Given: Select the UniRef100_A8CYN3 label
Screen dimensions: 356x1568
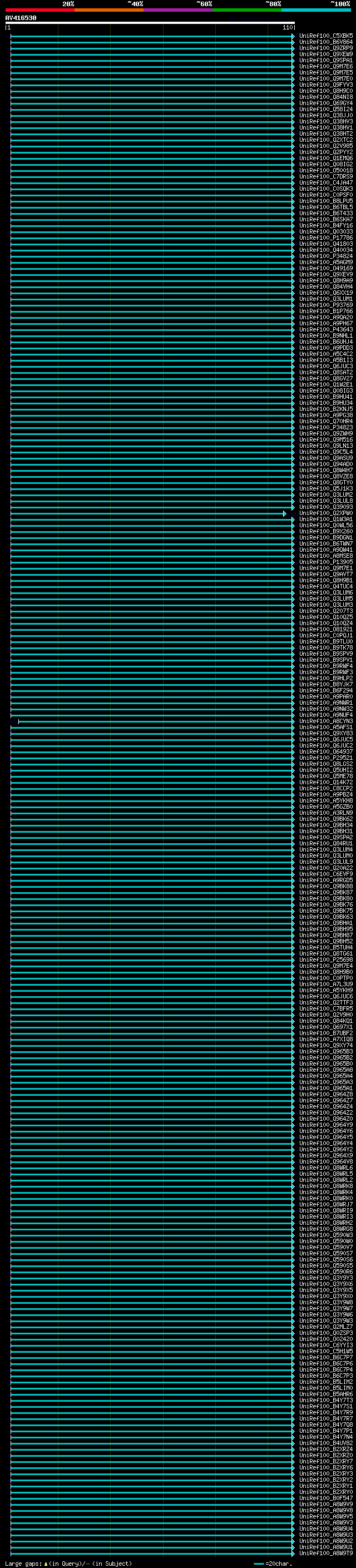Looking at the screenshot, I should coord(326,721).
